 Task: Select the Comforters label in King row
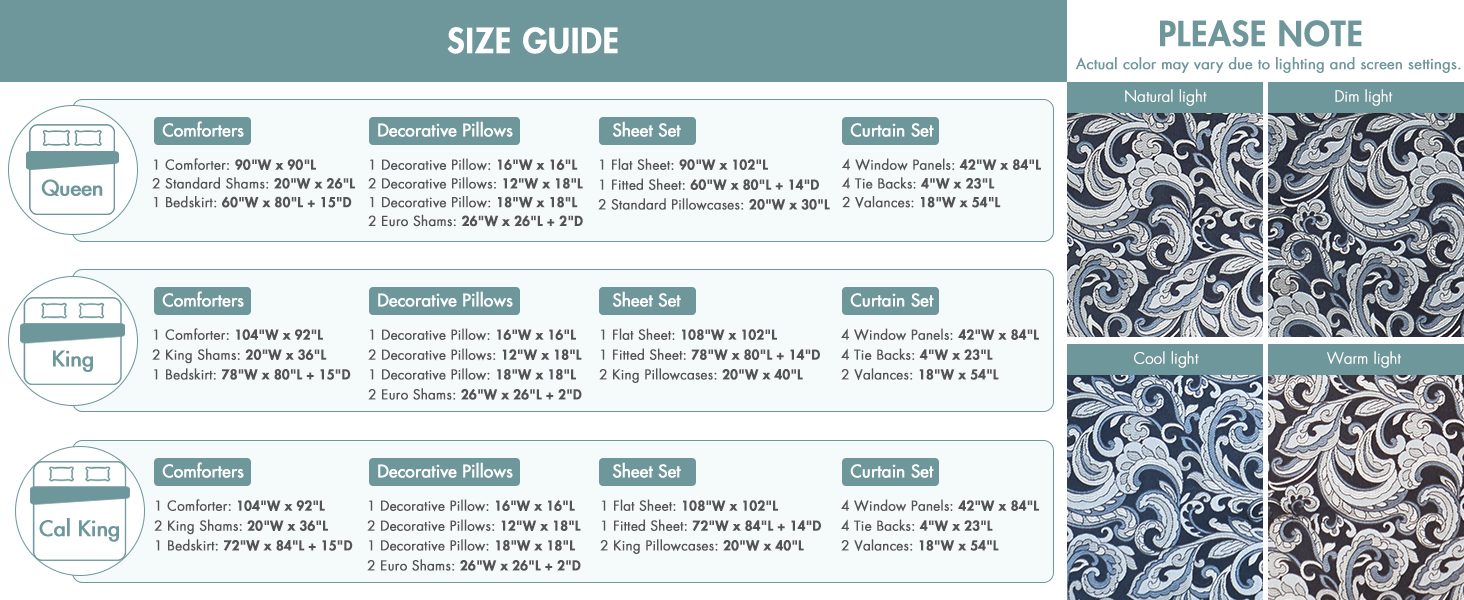pyautogui.click(x=202, y=301)
